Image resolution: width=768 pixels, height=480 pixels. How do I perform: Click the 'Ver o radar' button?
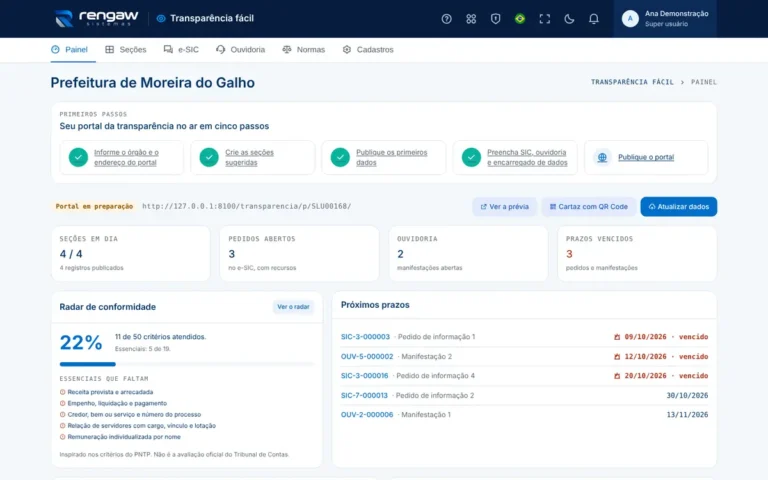293,307
